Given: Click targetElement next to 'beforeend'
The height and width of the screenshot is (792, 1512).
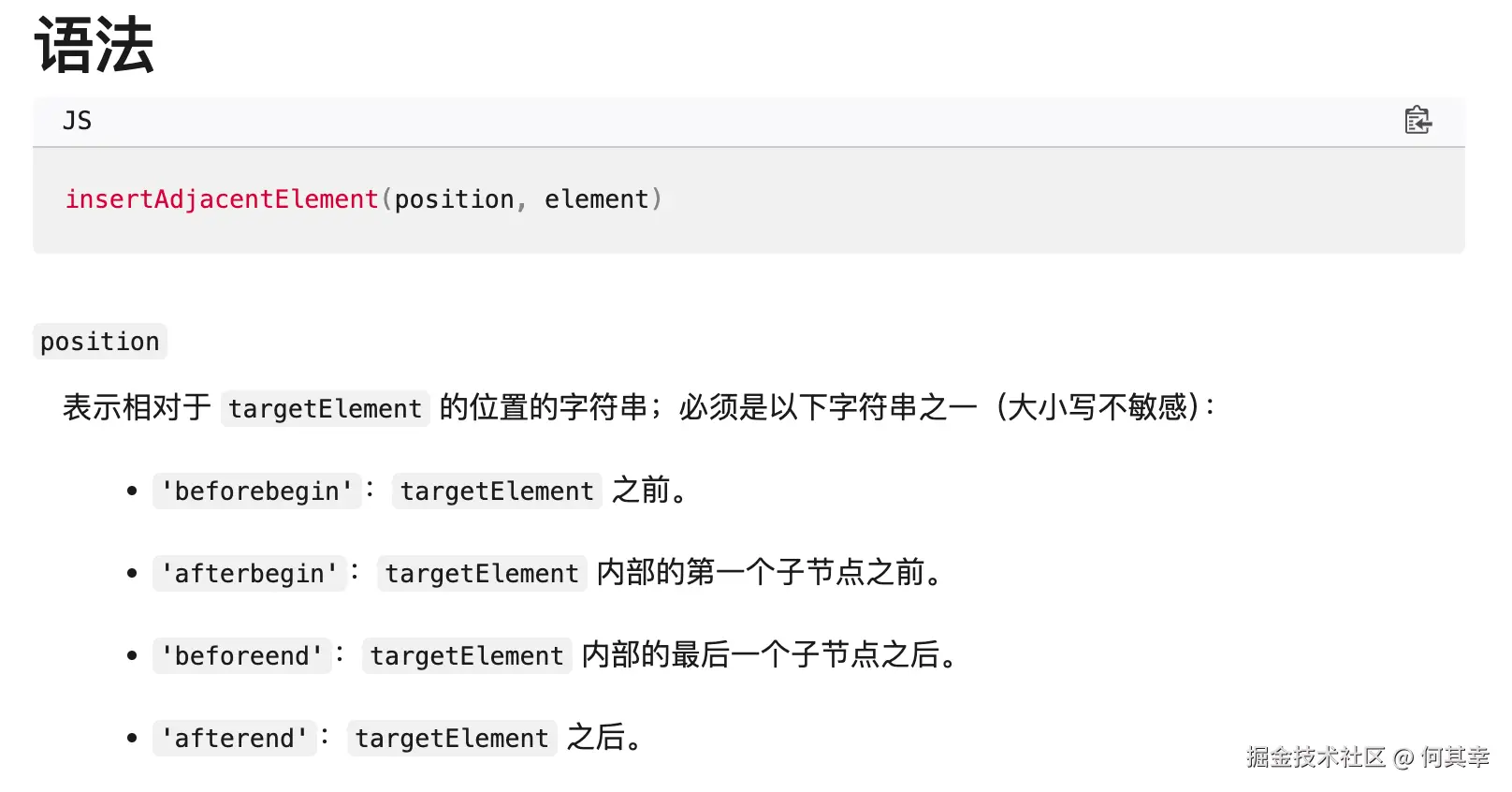Looking at the screenshot, I should (x=467, y=656).
